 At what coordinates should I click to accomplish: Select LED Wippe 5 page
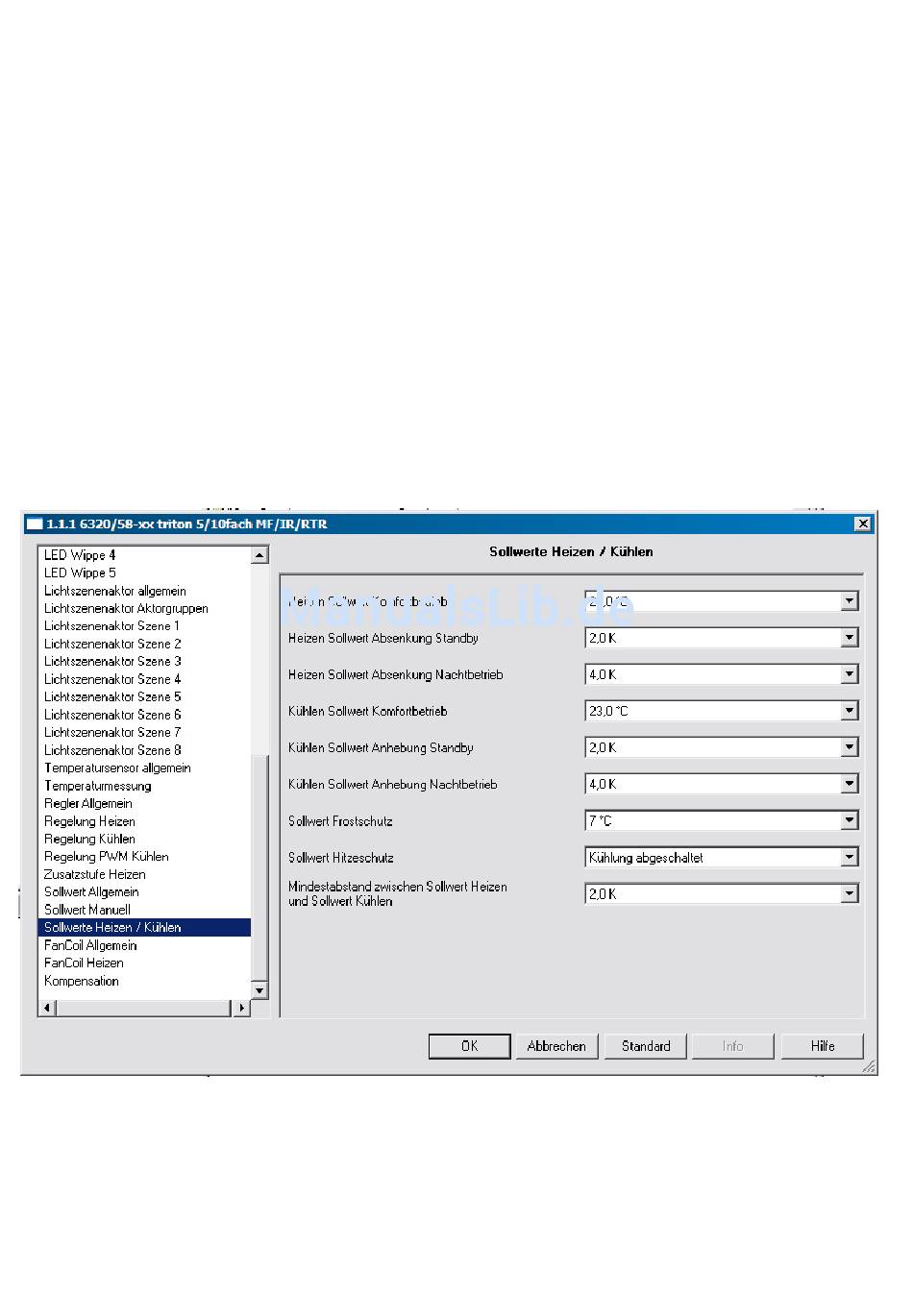[x=80, y=573]
